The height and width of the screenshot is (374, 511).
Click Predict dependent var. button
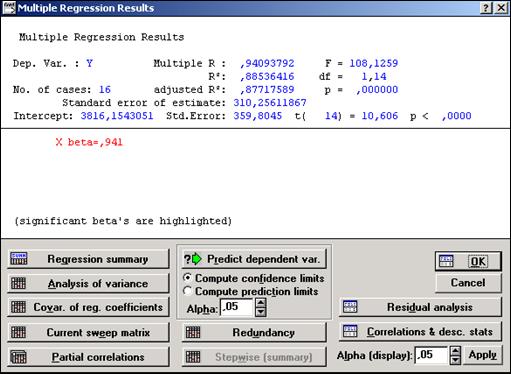tap(254, 259)
